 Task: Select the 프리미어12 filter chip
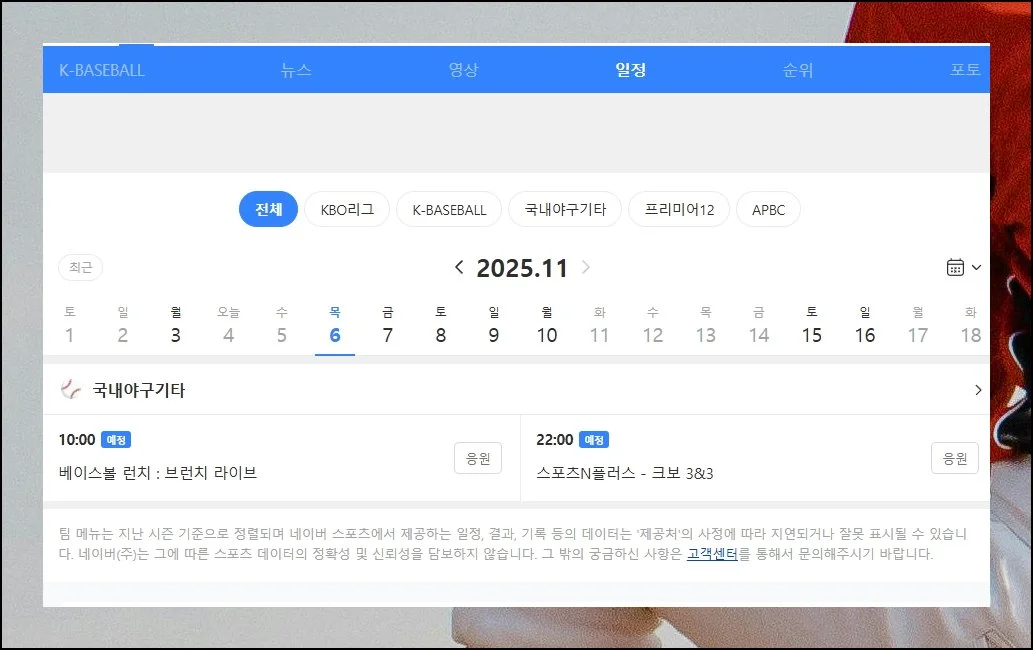click(x=679, y=209)
